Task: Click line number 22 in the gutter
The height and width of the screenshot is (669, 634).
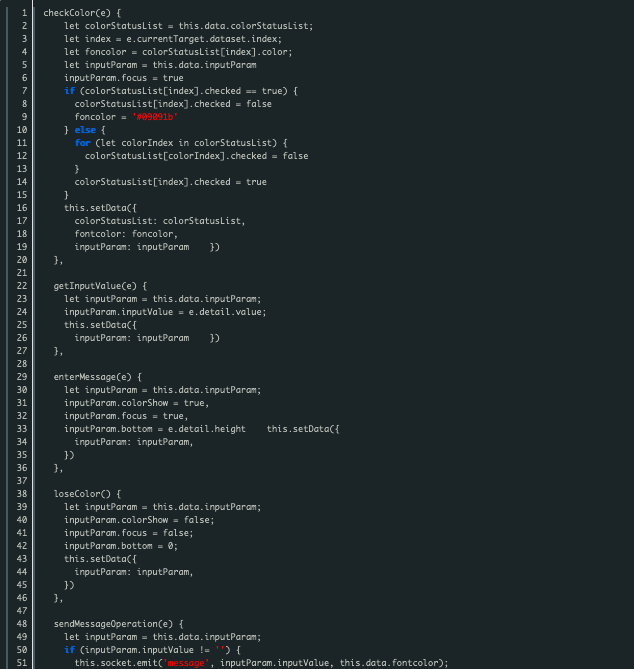Action: coord(22,286)
